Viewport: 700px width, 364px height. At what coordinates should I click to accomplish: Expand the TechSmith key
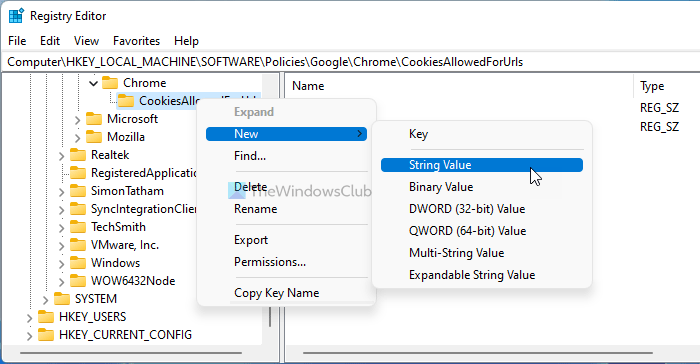(61, 228)
